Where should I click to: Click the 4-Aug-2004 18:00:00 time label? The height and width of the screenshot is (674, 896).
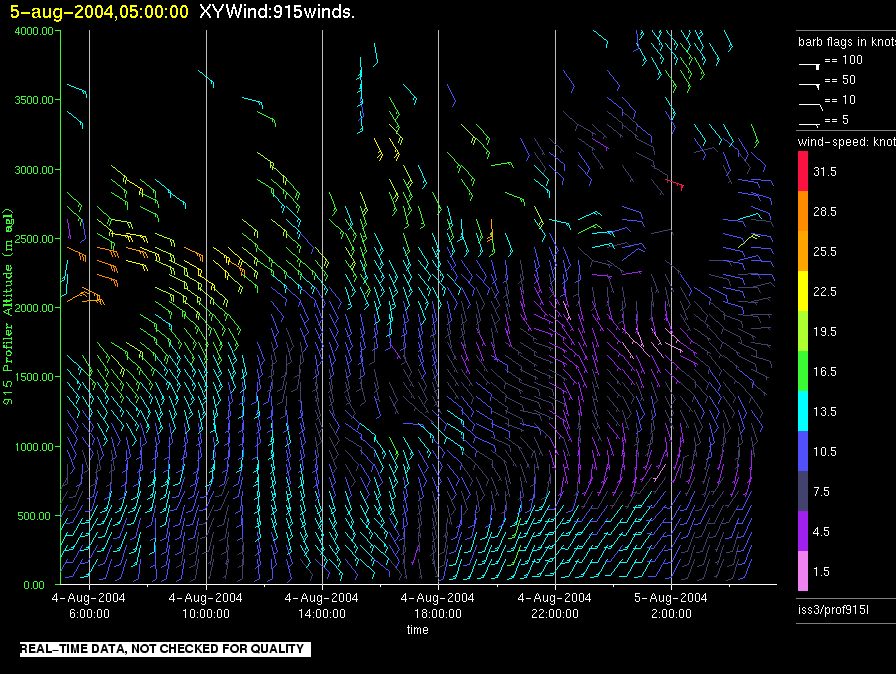(438, 605)
